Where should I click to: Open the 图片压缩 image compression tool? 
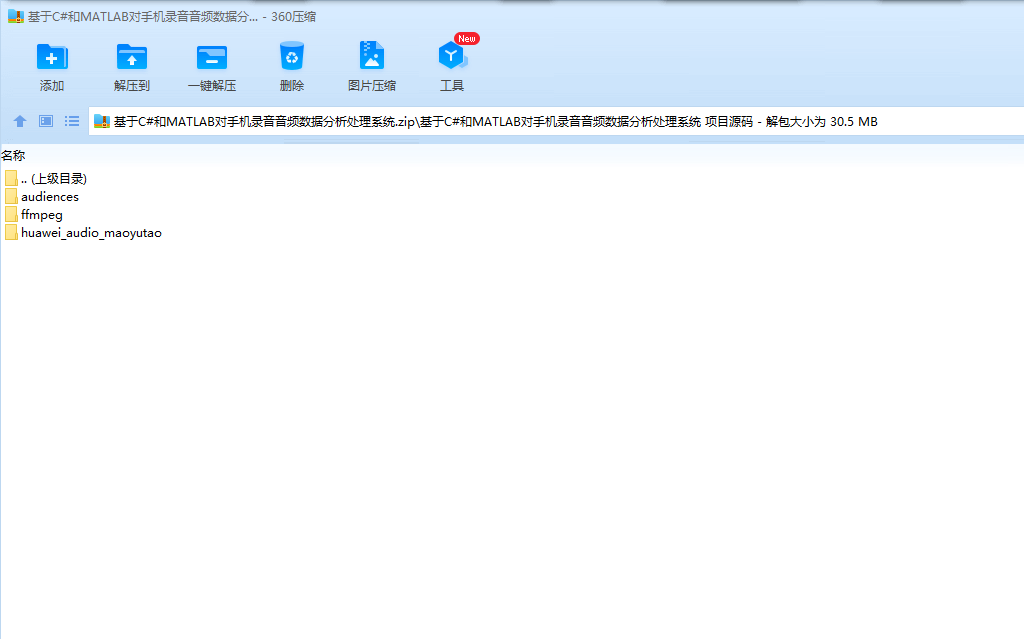click(372, 56)
